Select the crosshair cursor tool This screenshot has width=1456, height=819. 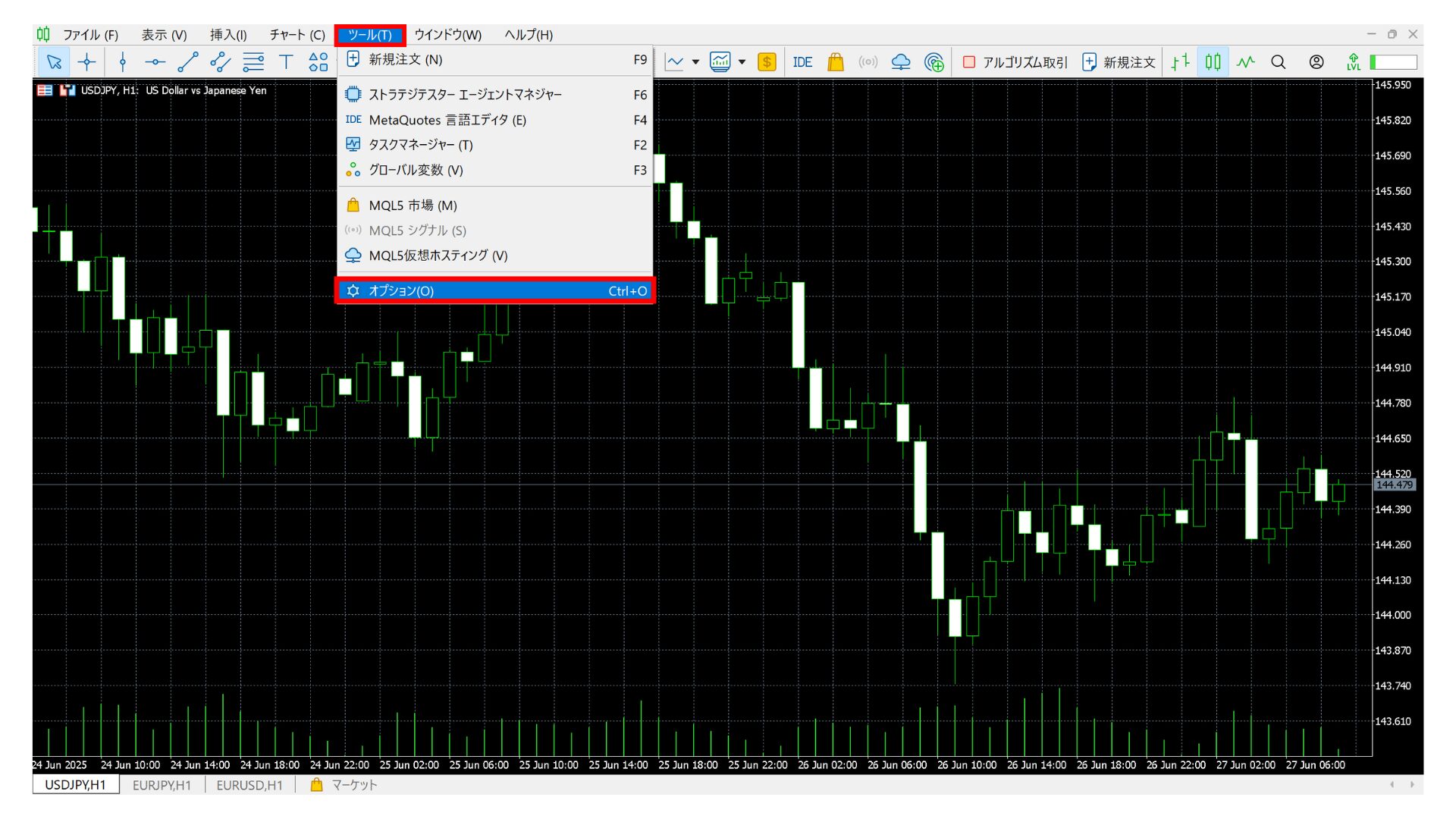[x=86, y=62]
